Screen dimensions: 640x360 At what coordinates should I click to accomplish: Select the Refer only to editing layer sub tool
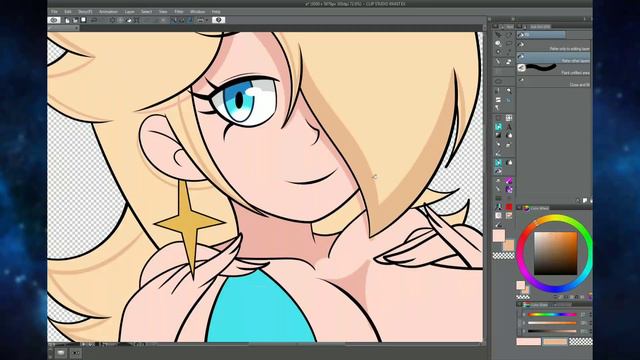[x=554, y=46]
